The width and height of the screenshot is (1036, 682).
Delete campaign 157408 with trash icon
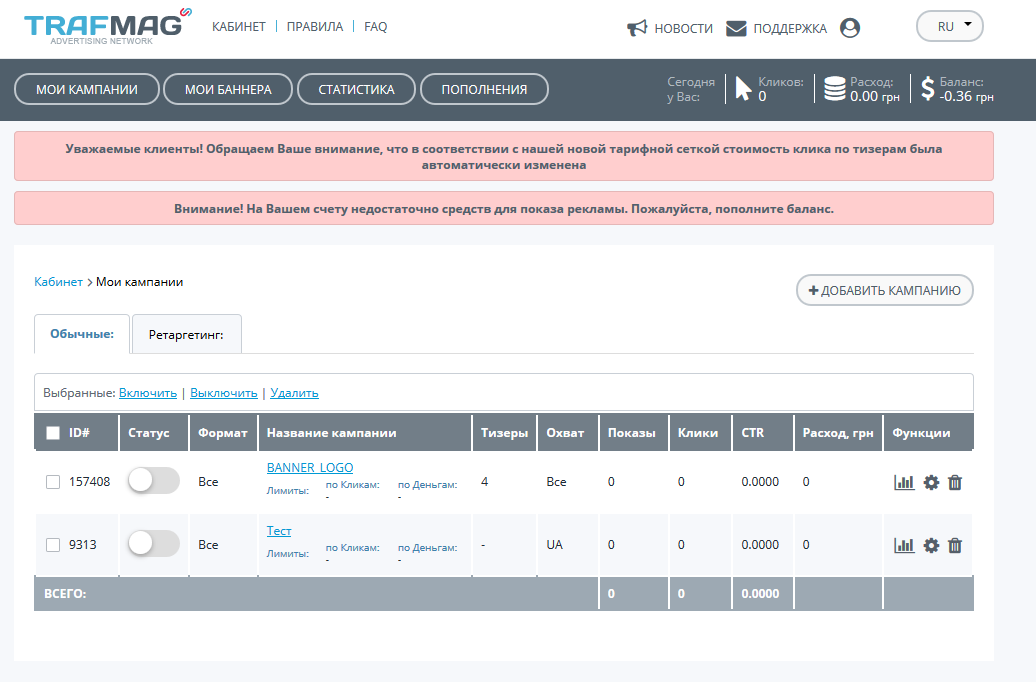pyautogui.click(x=955, y=482)
